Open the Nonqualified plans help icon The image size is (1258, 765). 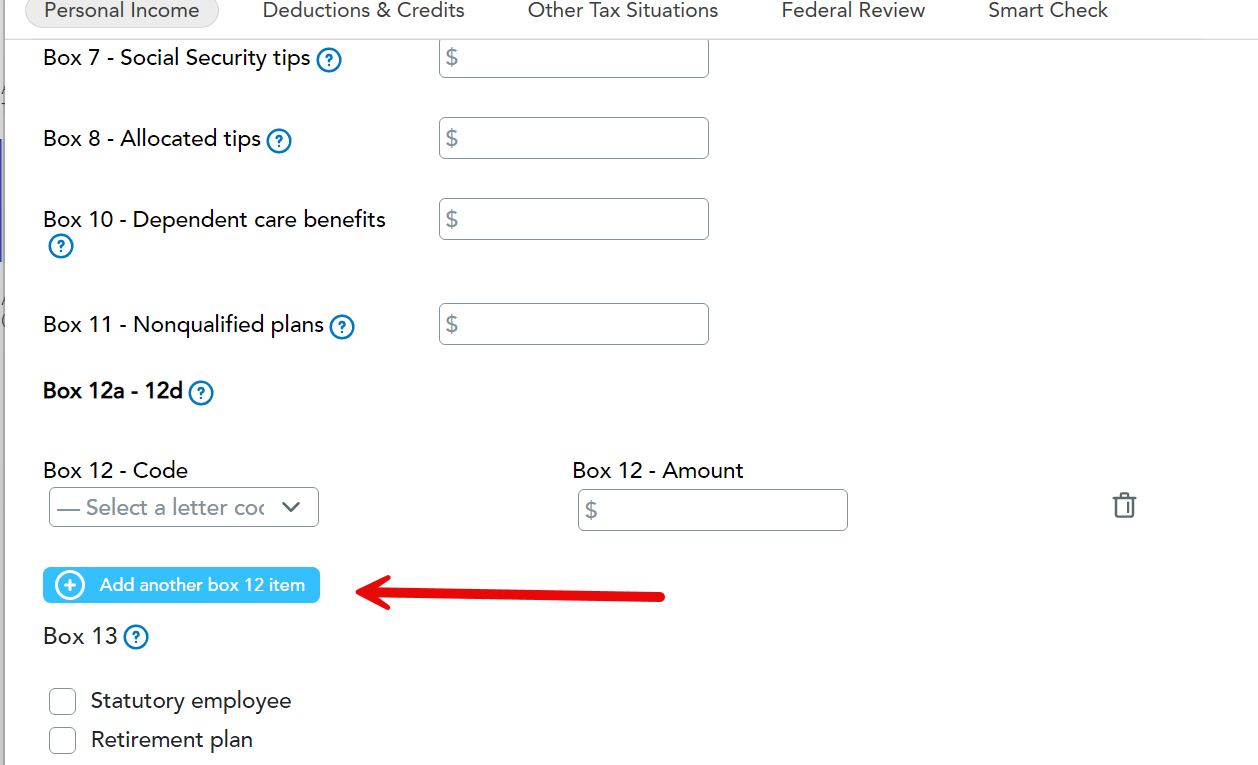coord(342,327)
